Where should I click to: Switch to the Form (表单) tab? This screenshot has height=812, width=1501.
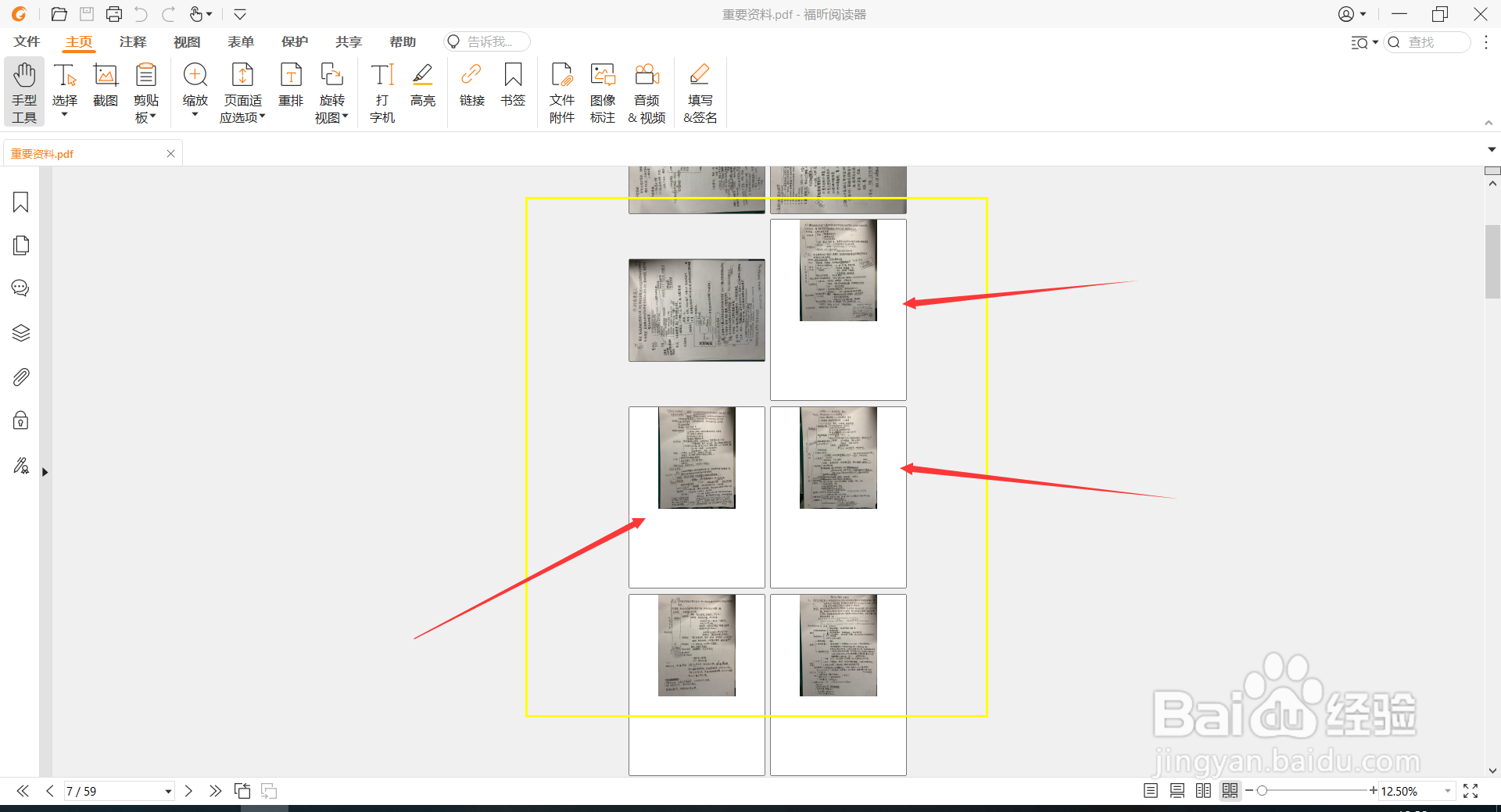tap(241, 41)
